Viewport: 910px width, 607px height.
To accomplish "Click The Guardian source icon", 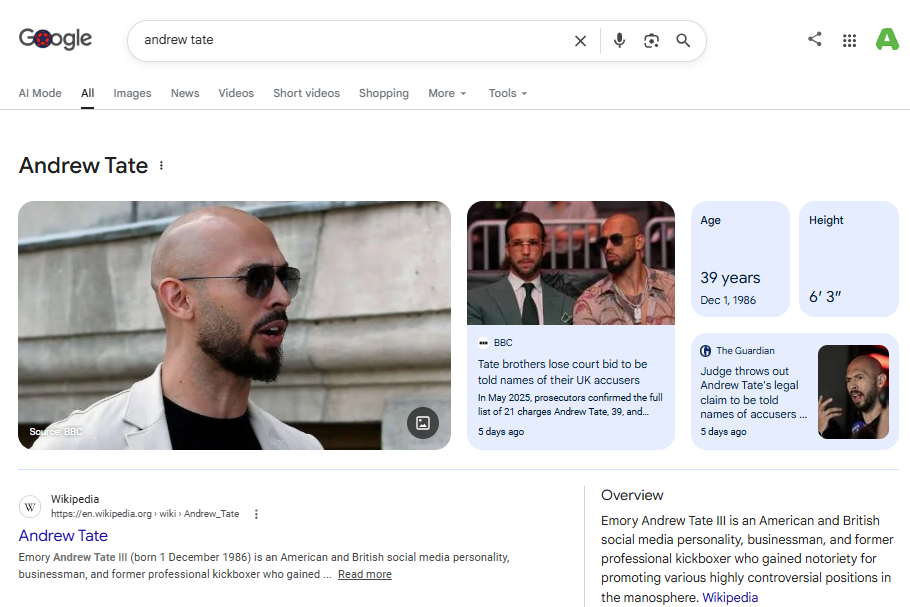I will coord(706,351).
